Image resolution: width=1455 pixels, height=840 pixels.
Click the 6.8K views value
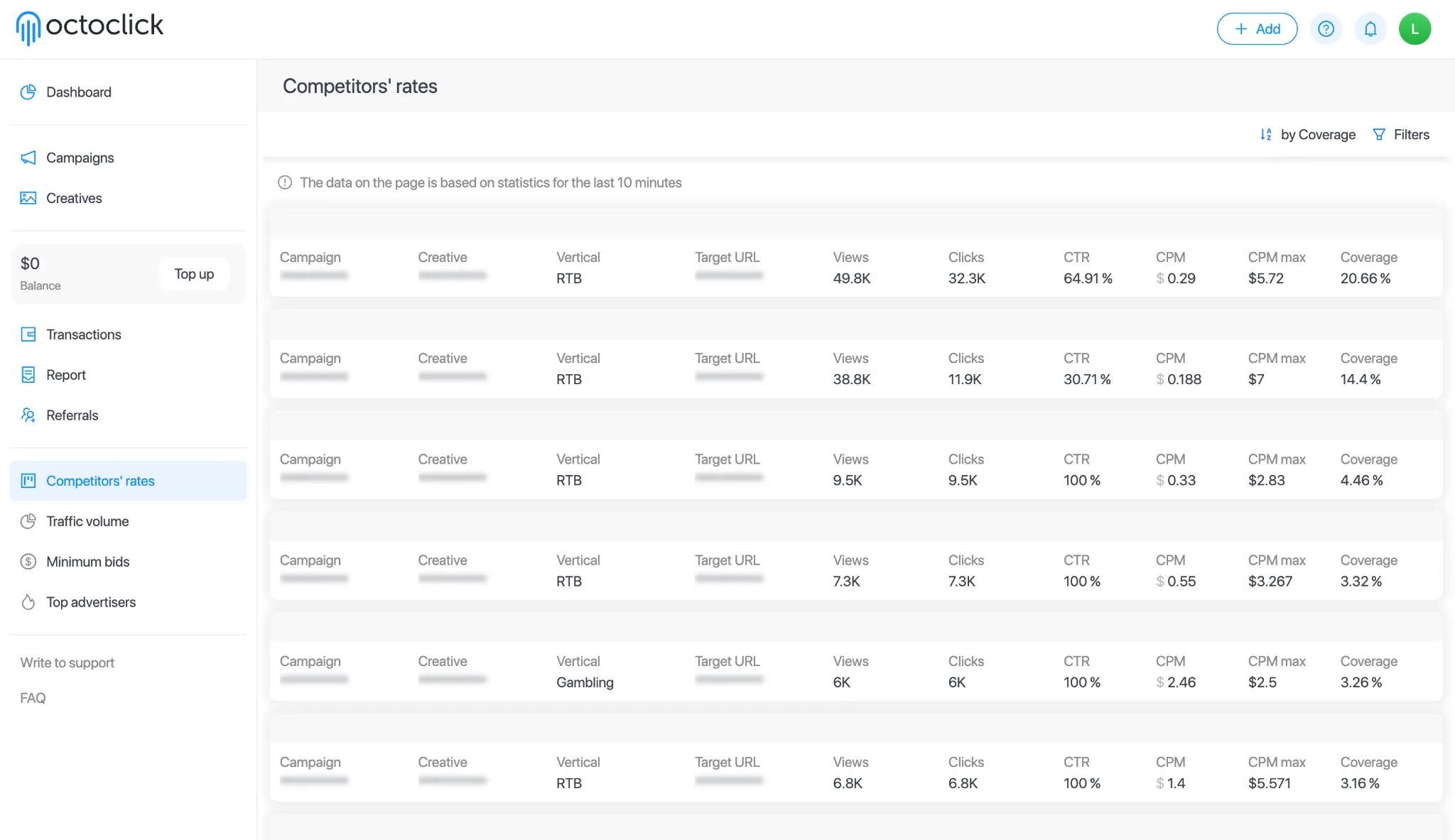tap(848, 783)
